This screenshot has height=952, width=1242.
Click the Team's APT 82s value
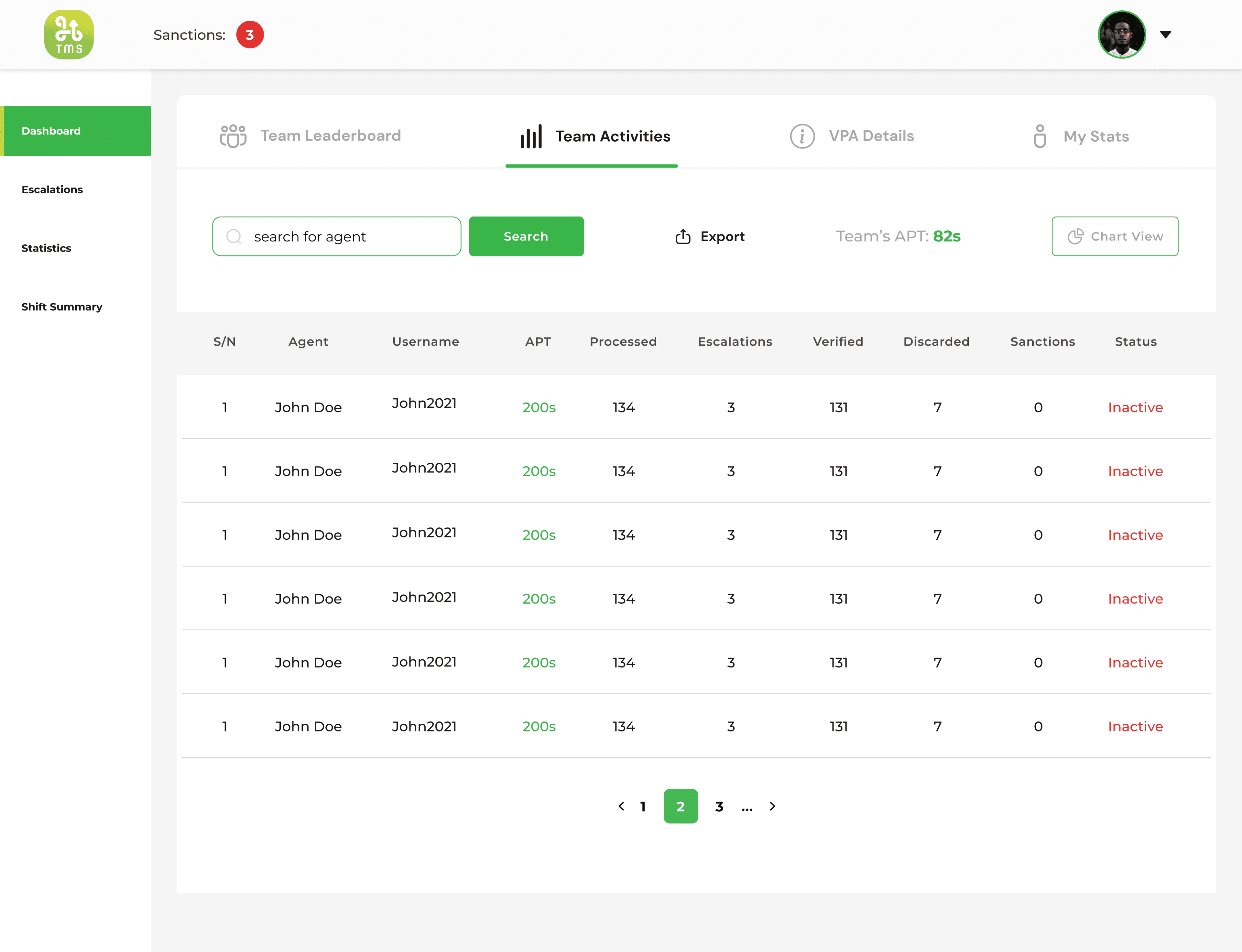947,236
